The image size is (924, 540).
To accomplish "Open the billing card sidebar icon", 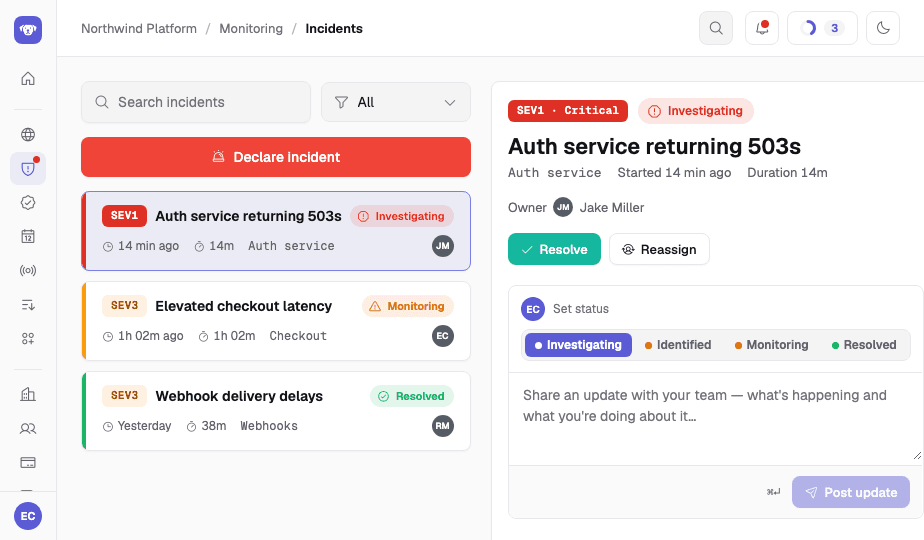I will [28, 463].
